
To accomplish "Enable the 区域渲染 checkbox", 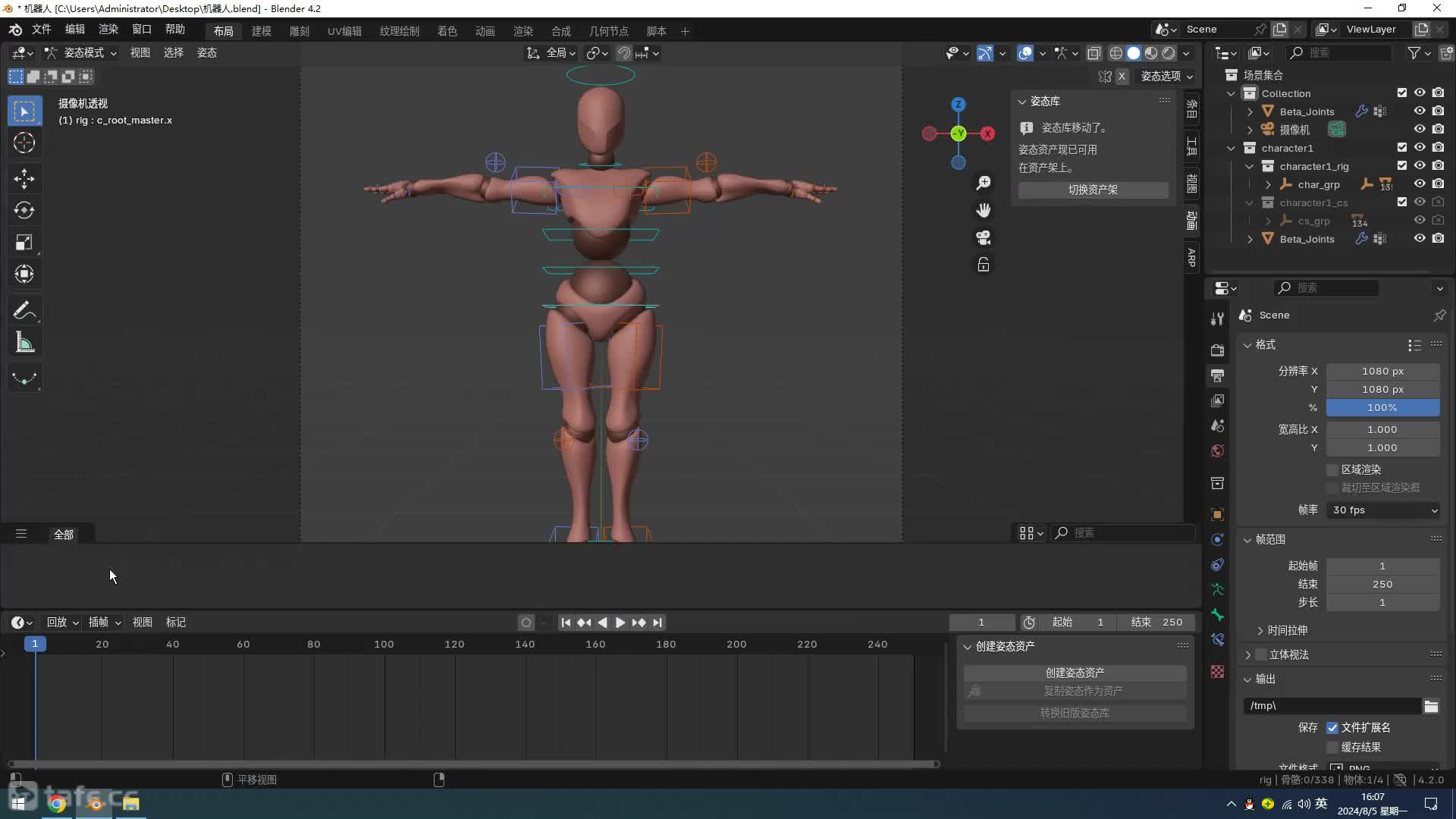I will pyautogui.click(x=1332, y=469).
